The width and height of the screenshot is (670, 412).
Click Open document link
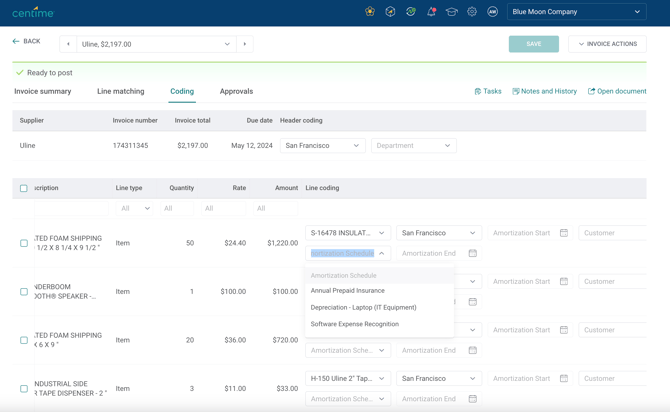(617, 91)
